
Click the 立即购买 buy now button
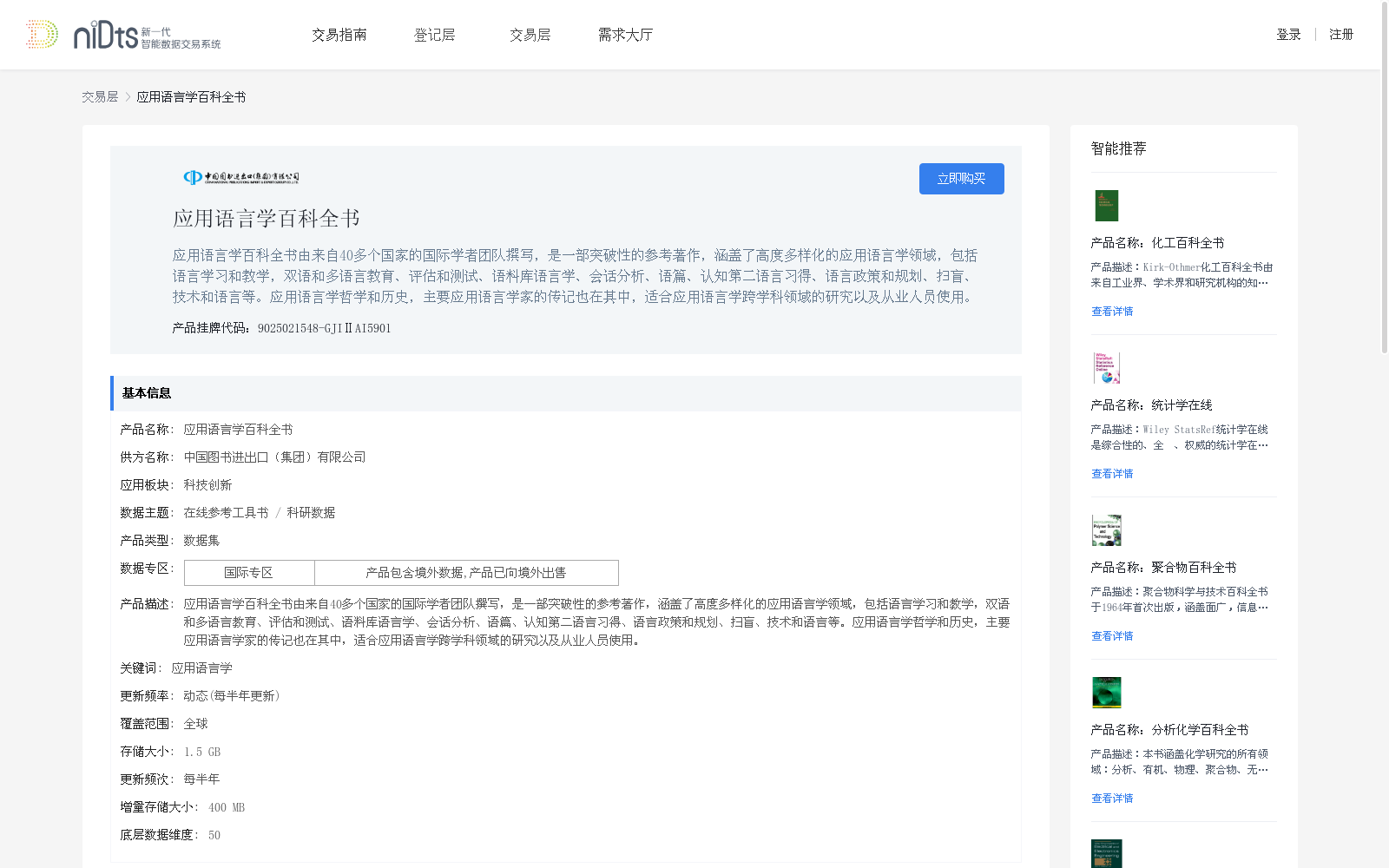tap(962, 179)
